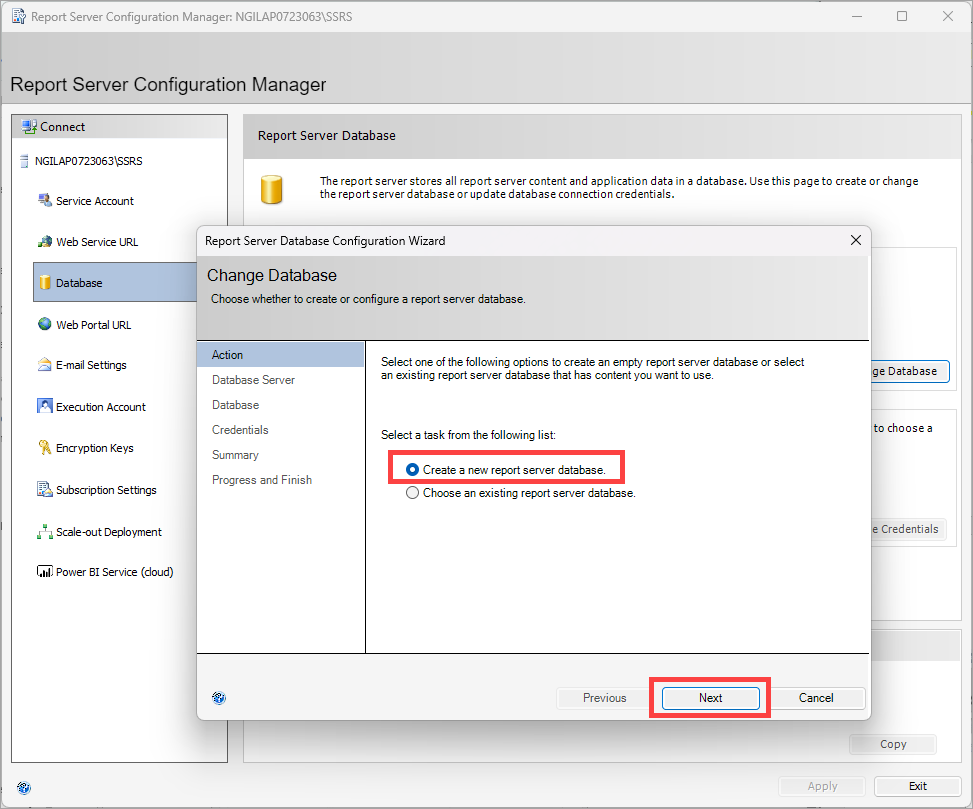Viewport: 973px width, 809px height.
Task: Click the Change Credentials button behind the wizard
Action: tap(908, 529)
